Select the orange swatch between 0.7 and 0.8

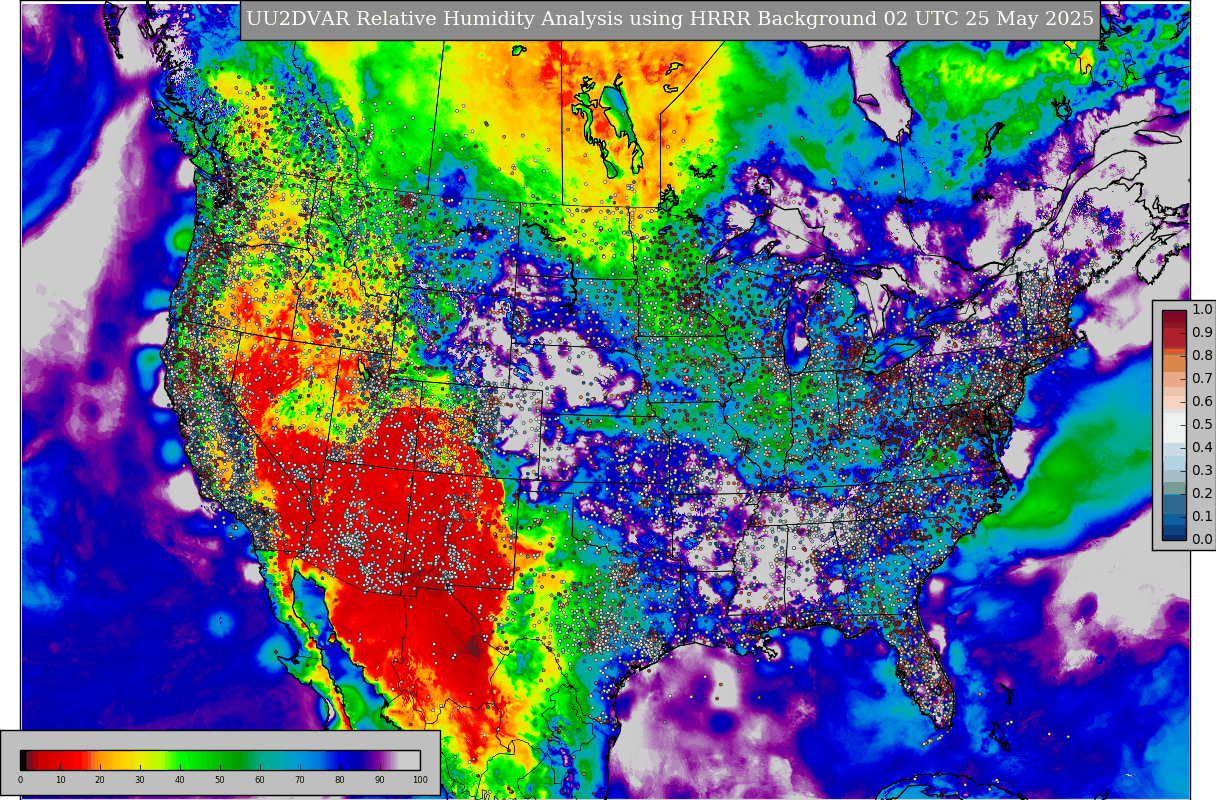tap(1174, 364)
